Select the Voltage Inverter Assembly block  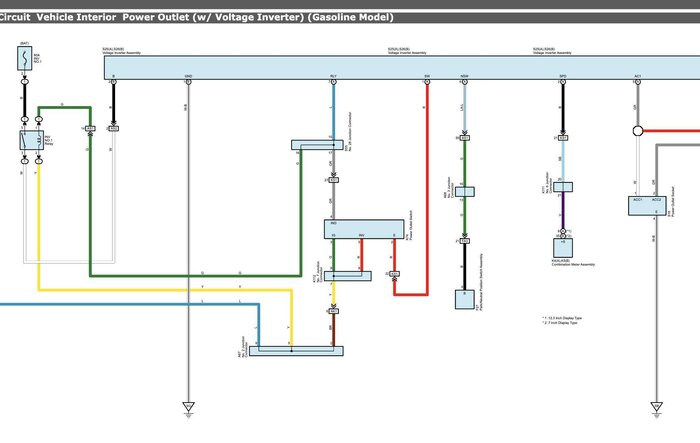coord(400,65)
